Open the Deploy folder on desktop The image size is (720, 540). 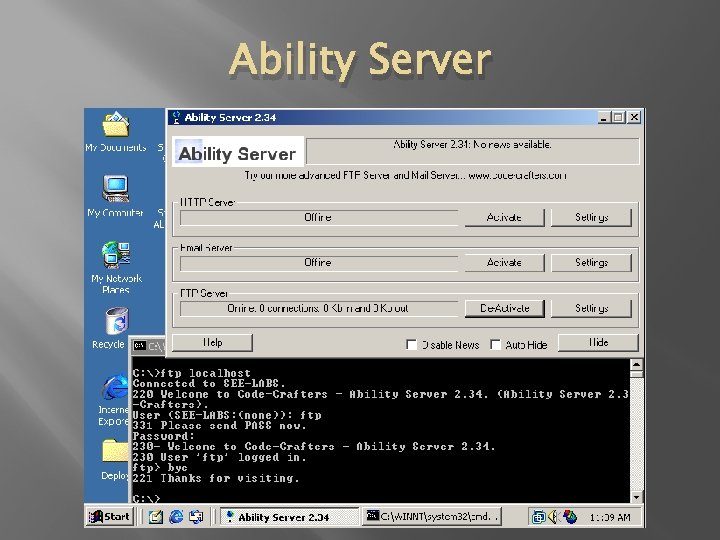[x=114, y=460]
